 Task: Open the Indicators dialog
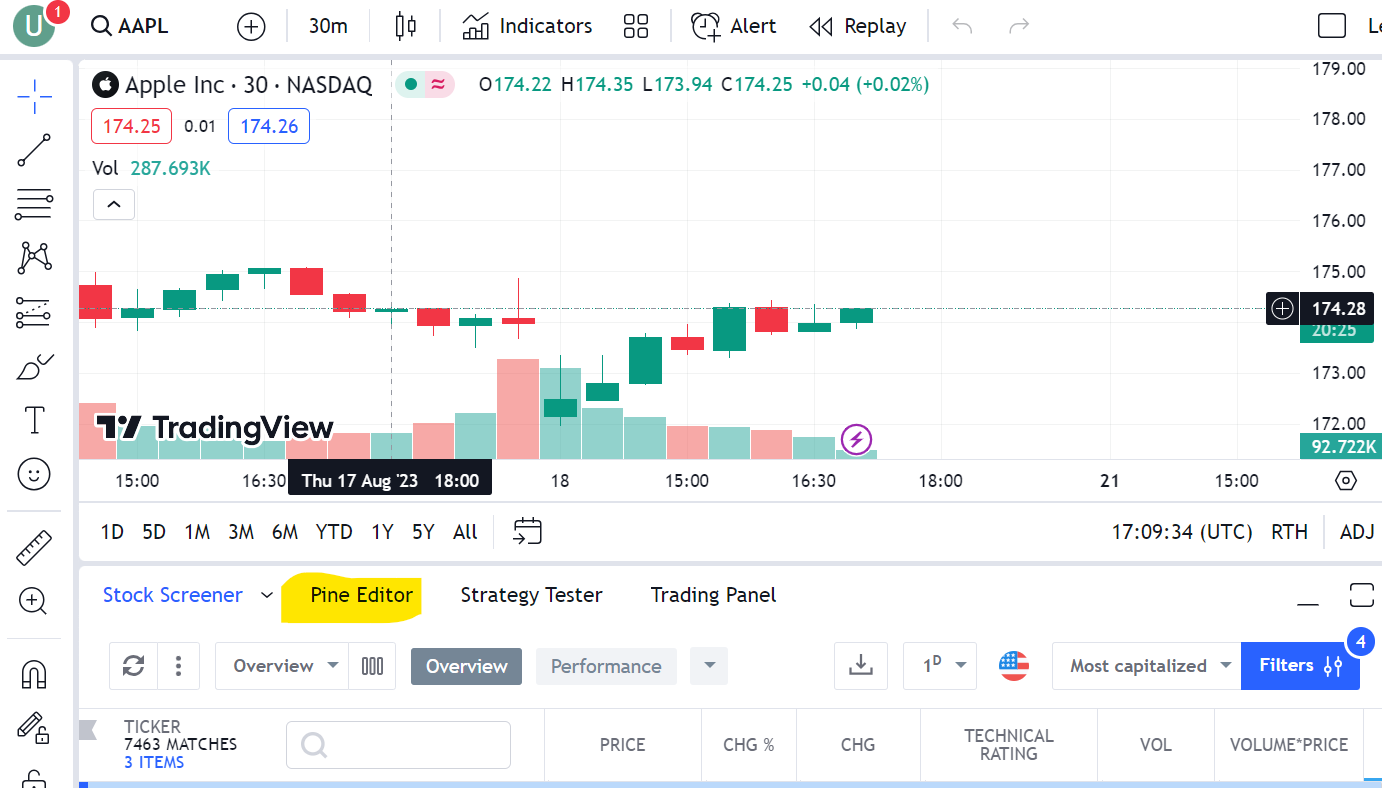(x=527, y=26)
